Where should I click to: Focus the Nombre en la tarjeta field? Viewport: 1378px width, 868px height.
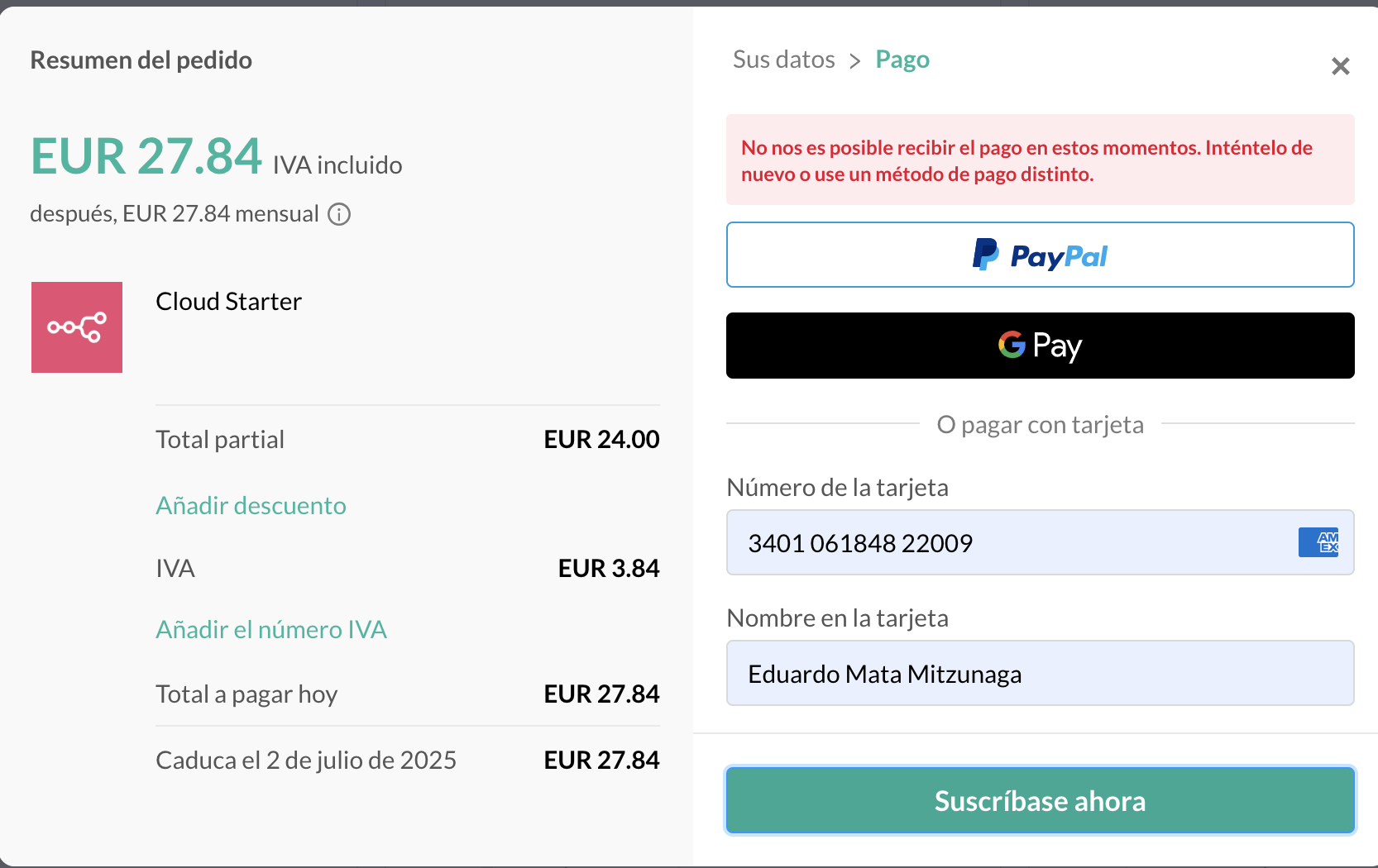[x=1040, y=673]
